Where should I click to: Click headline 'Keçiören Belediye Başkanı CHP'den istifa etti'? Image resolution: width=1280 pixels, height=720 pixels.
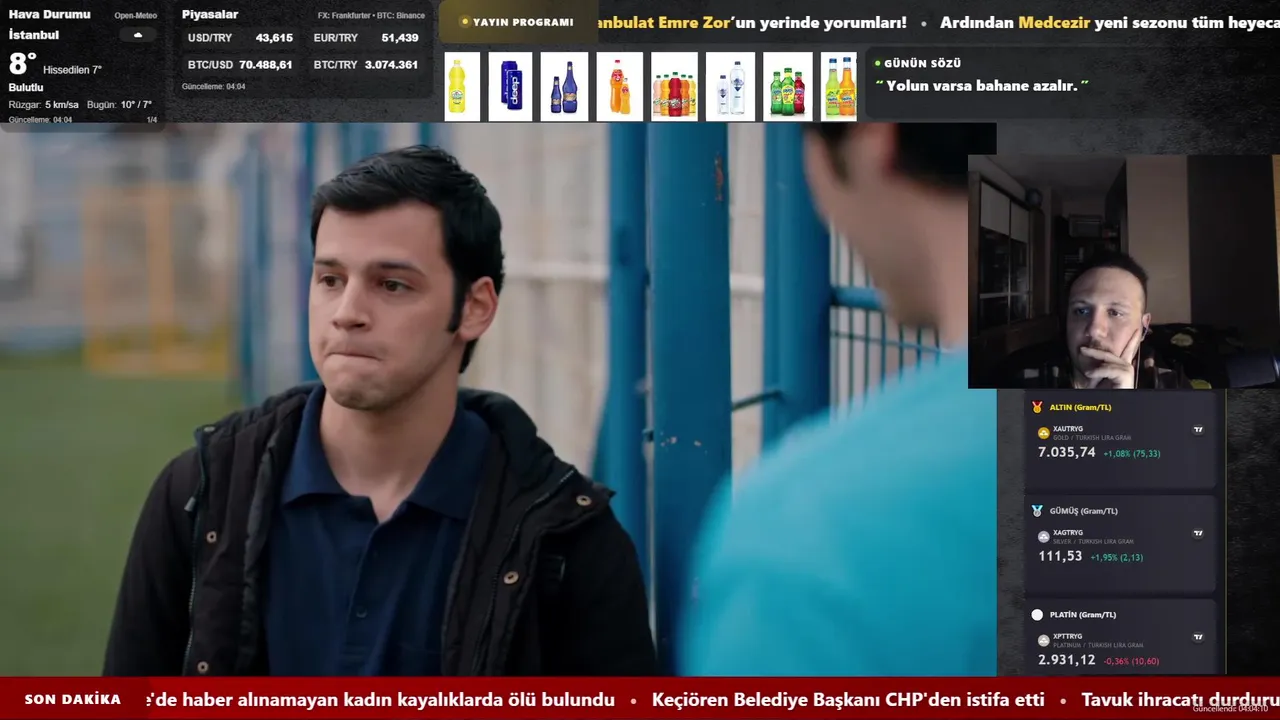coord(848,700)
